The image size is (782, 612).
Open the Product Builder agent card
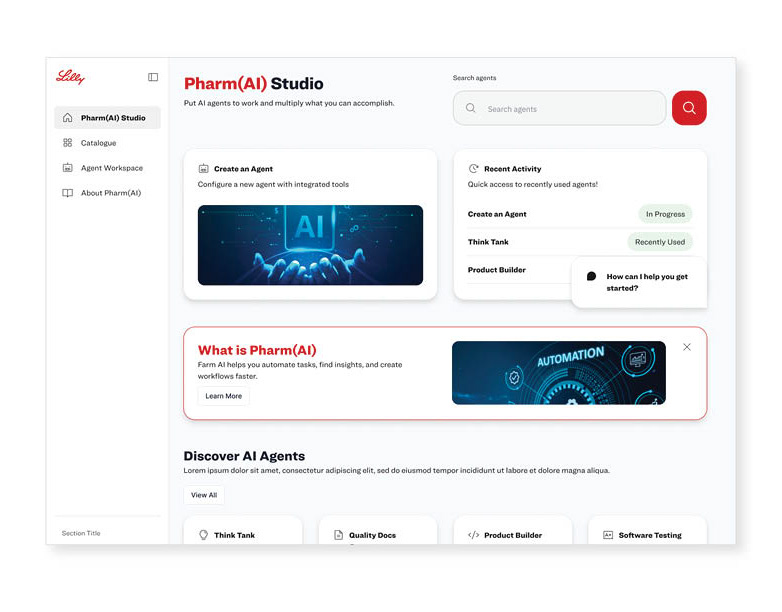(x=513, y=531)
